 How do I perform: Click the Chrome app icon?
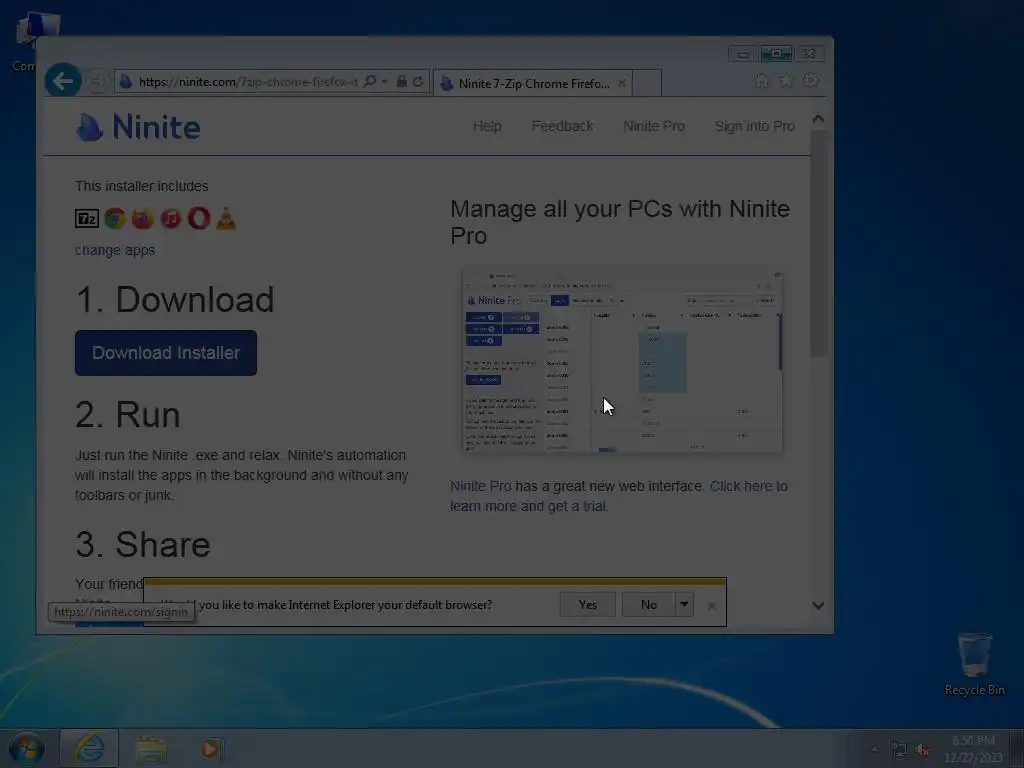coord(115,218)
